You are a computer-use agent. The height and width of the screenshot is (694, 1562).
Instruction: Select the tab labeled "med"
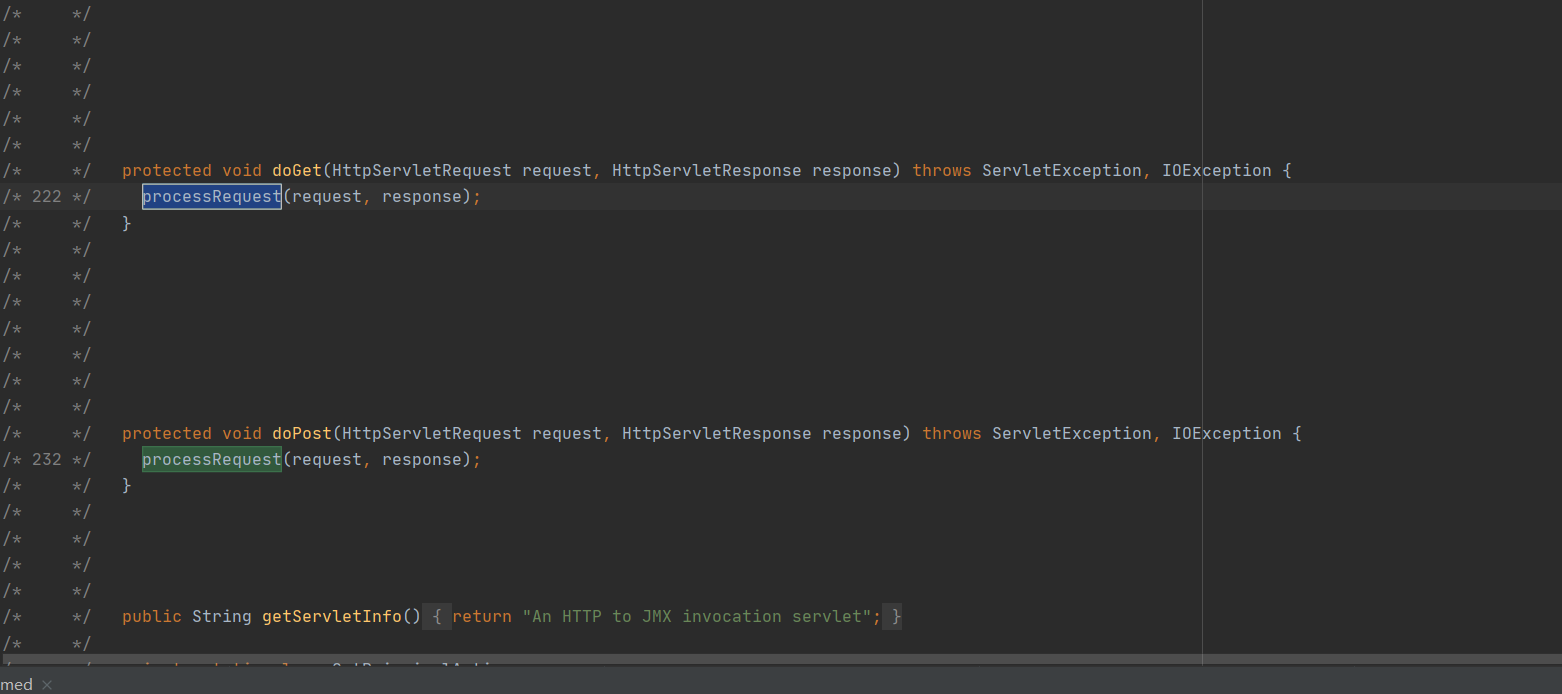tap(17, 685)
